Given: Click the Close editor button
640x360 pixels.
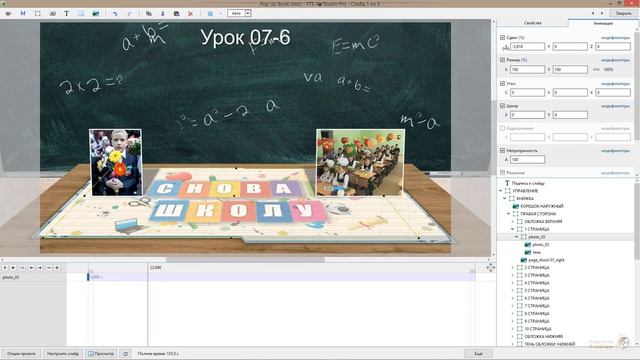Looking at the screenshot, I should coord(623,13).
